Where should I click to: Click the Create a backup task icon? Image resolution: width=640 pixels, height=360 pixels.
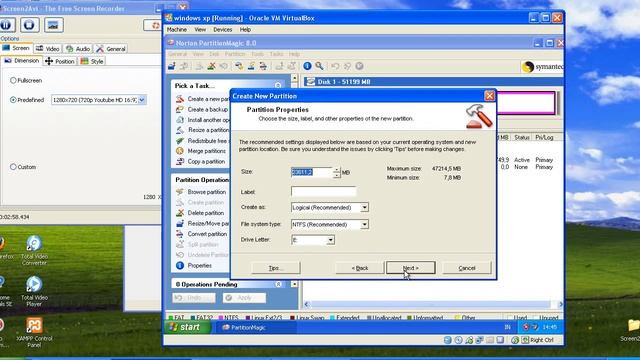click(180, 109)
